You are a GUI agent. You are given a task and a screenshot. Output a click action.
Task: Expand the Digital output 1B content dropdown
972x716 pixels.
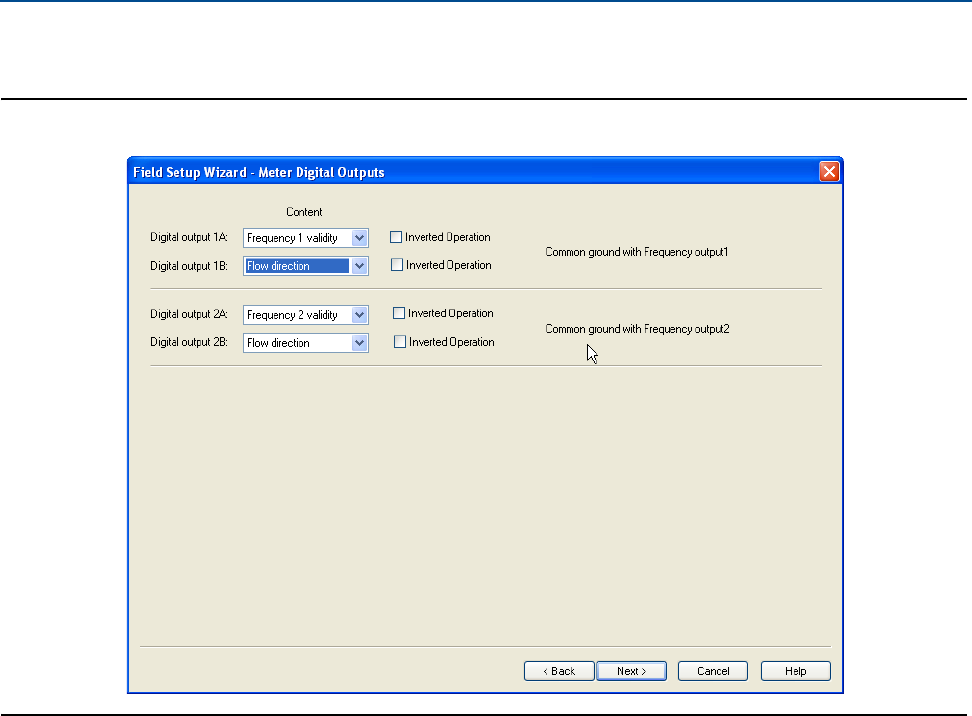tap(360, 266)
